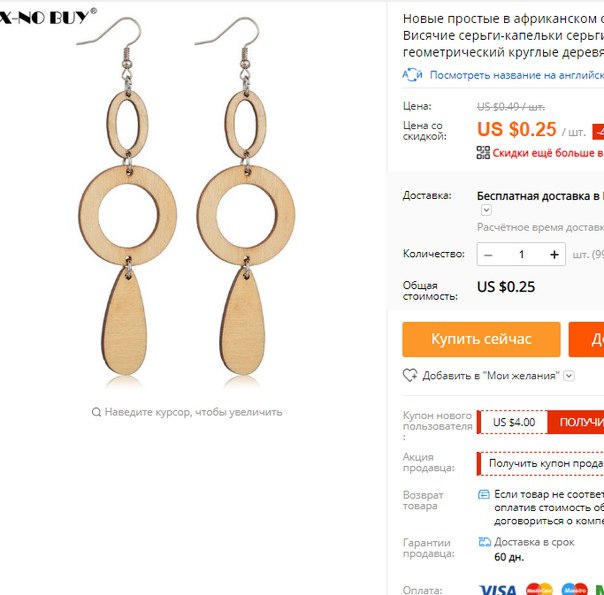
Task: Click the VISA payment logo
Action: point(497,590)
